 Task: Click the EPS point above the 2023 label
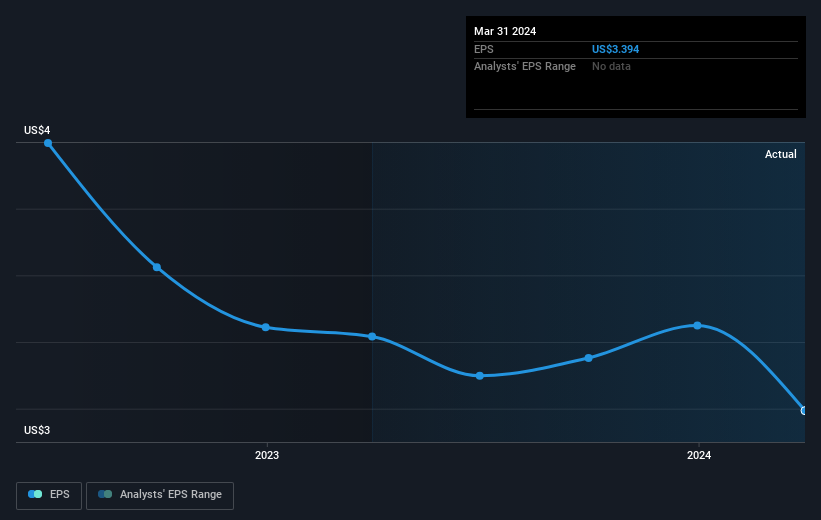point(265,327)
